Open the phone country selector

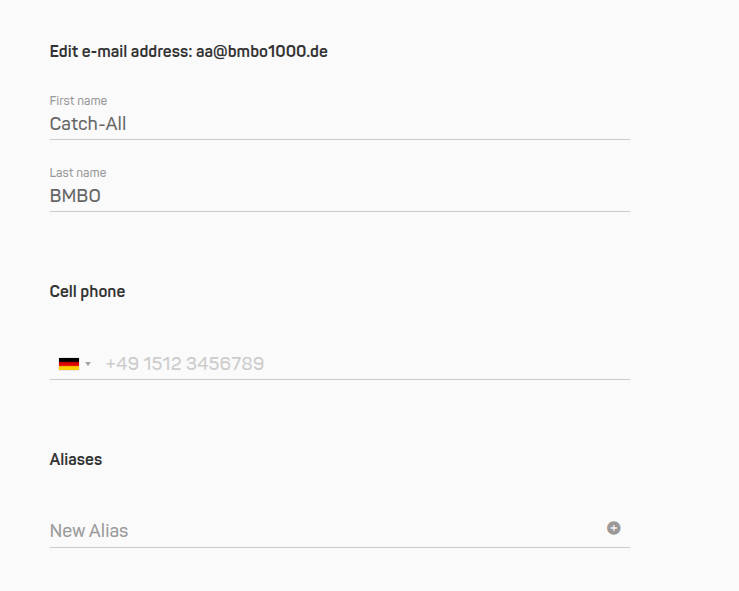(x=76, y=364)
